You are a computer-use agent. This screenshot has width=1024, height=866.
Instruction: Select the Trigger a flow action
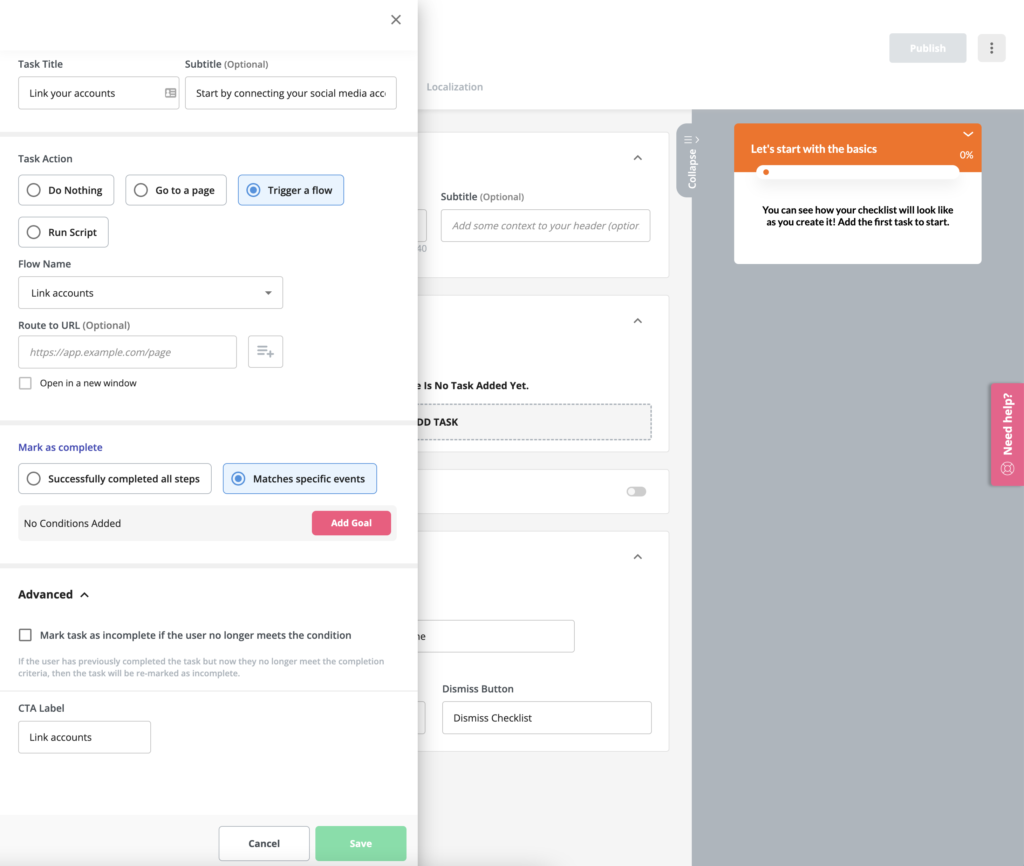[x=291, y=190]
